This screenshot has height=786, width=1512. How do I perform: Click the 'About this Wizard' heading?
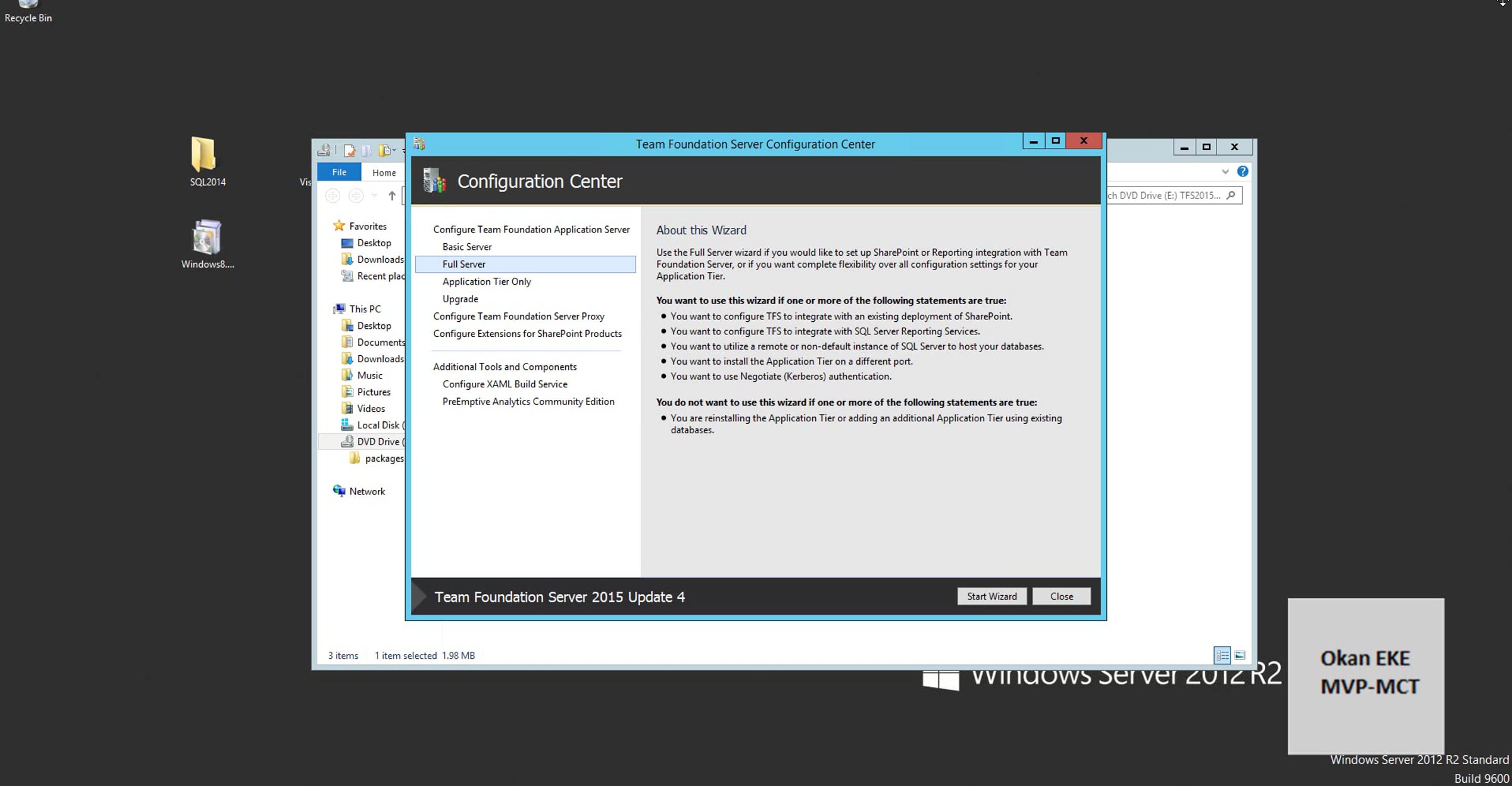coord(701,230)
